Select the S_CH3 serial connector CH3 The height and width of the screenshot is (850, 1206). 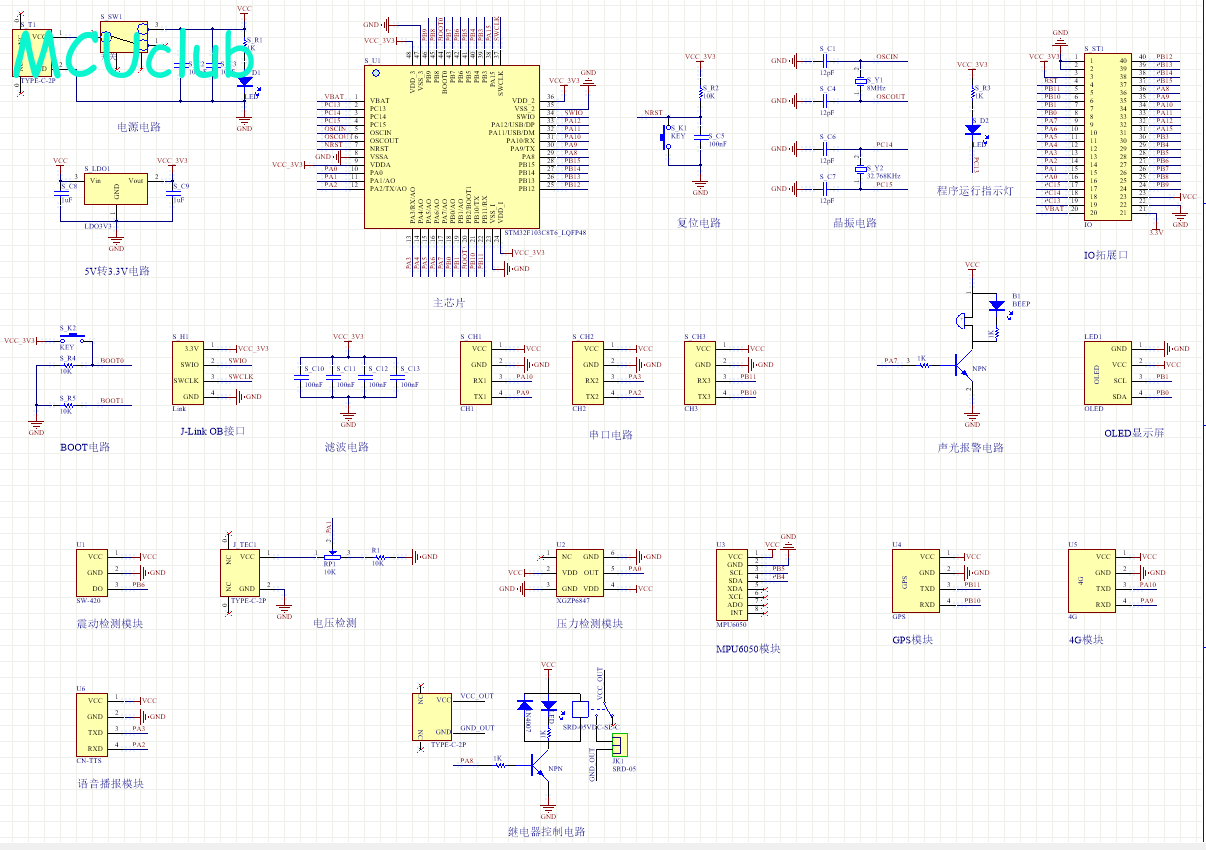702,373
